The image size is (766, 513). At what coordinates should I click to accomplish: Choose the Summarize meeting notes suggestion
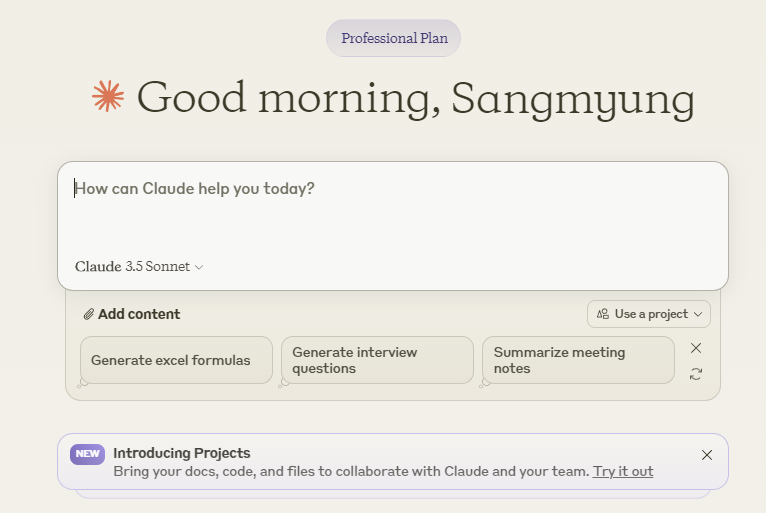click(578, 360)
